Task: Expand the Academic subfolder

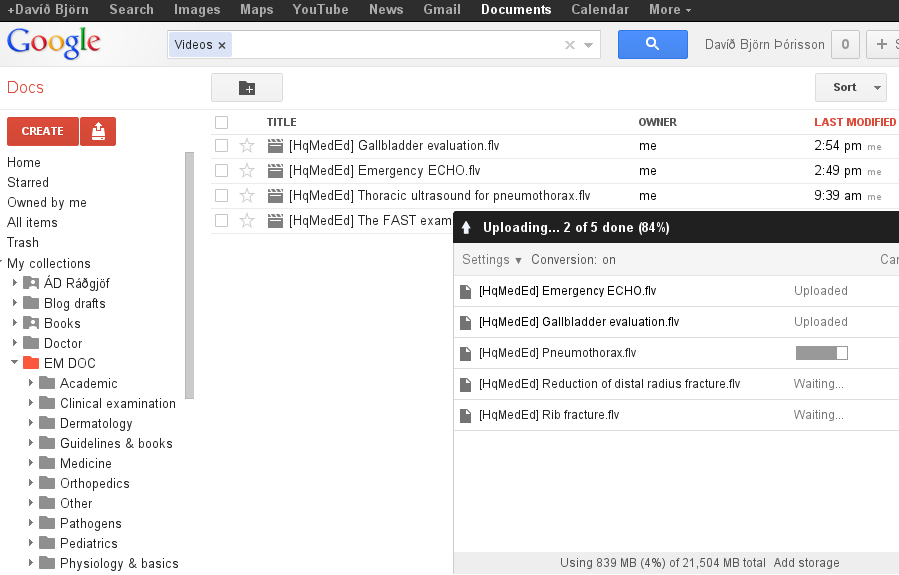Action: pyautogui.click(x=31, y=383)
